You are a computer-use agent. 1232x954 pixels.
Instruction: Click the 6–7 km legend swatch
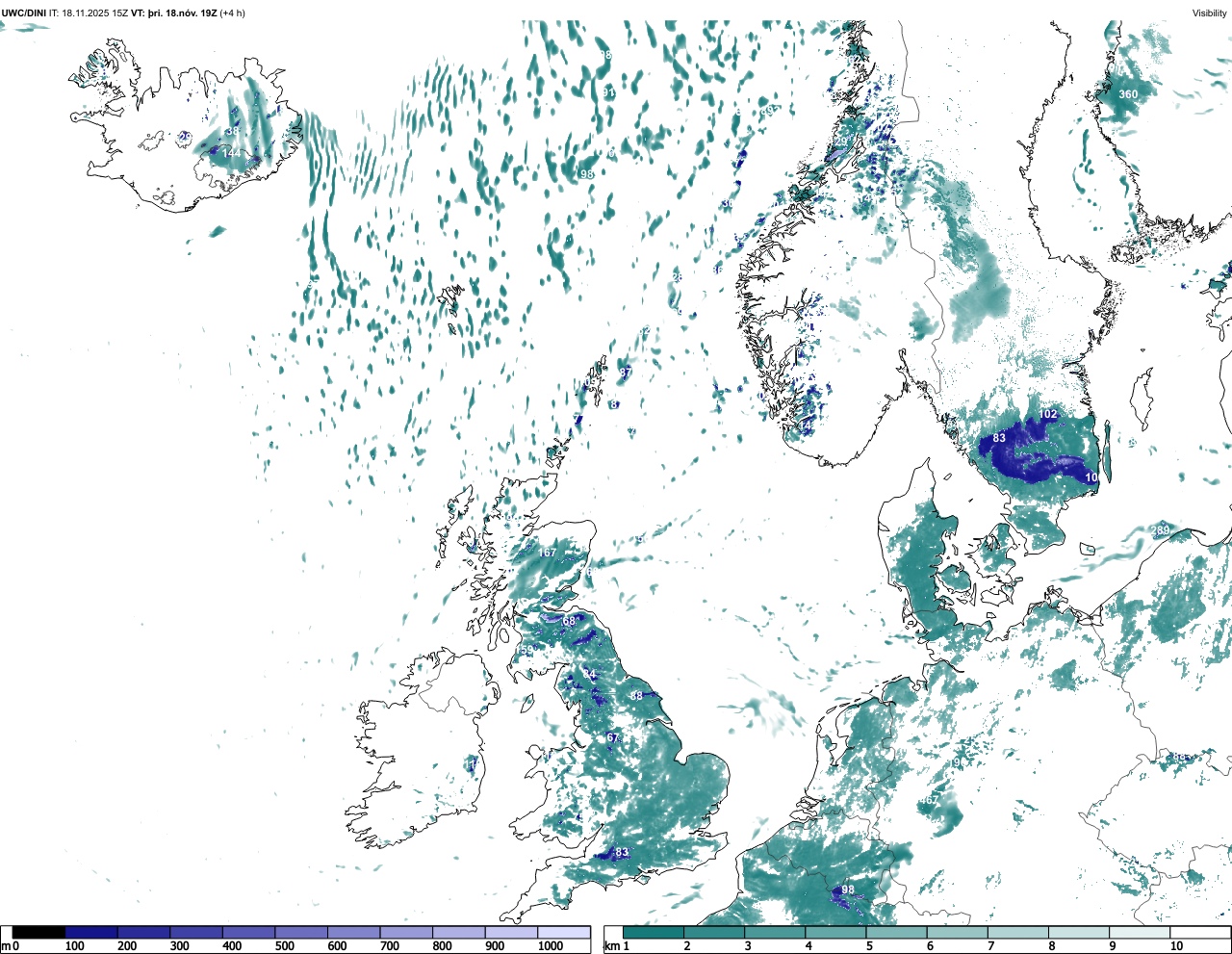click(x=957, y=933)
